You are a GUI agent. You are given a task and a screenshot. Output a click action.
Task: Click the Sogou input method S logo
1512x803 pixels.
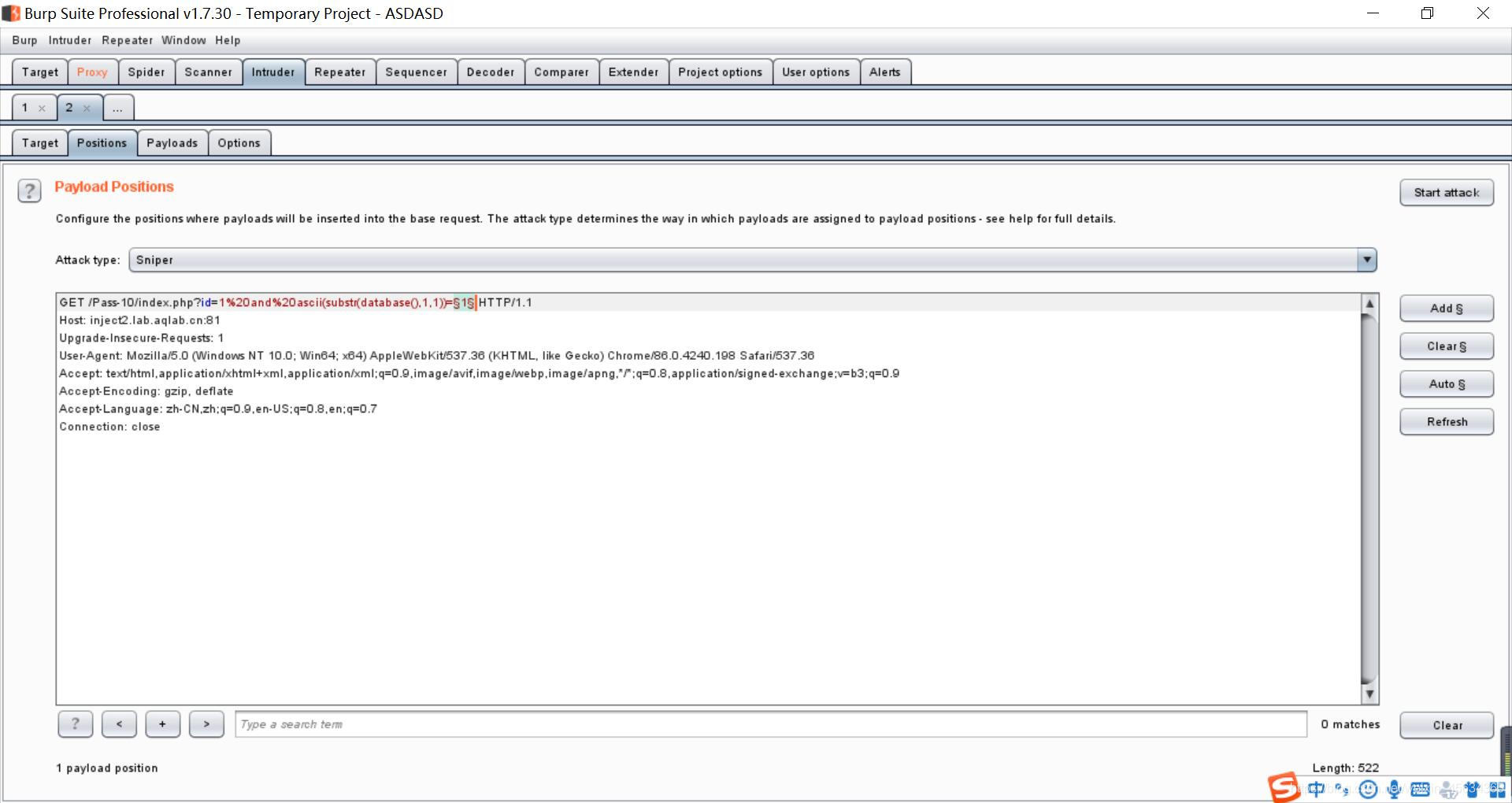pos(1283,786)
